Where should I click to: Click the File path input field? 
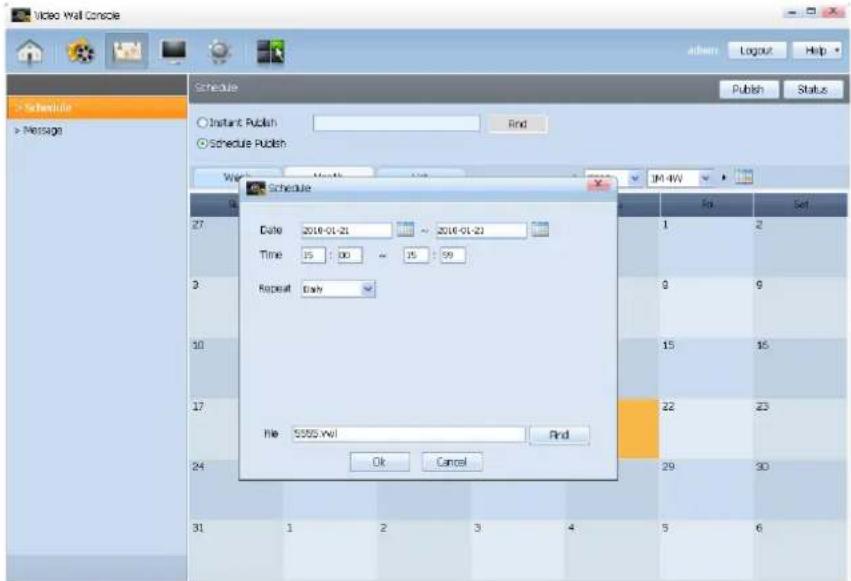point(408,434)
